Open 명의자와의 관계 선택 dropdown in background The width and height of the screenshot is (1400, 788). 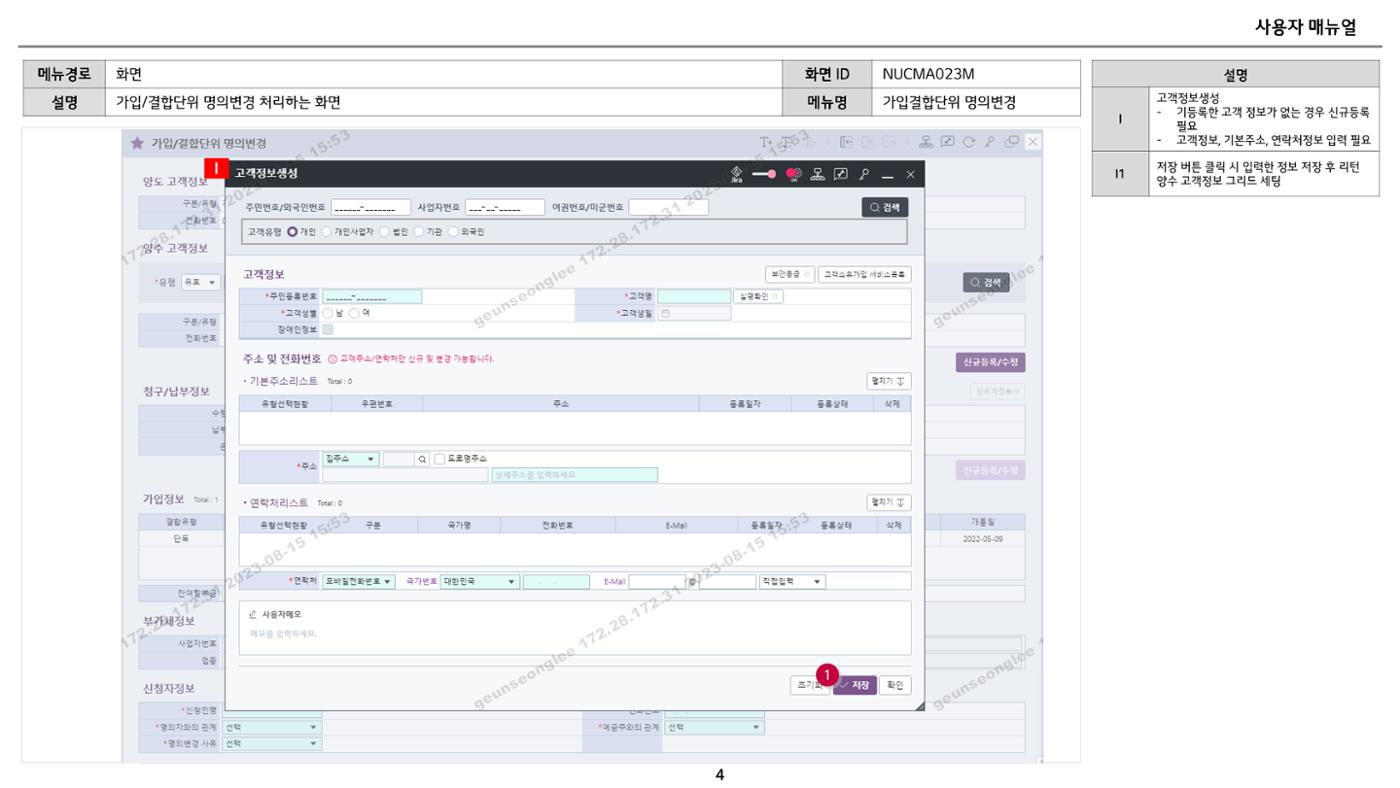272,728
